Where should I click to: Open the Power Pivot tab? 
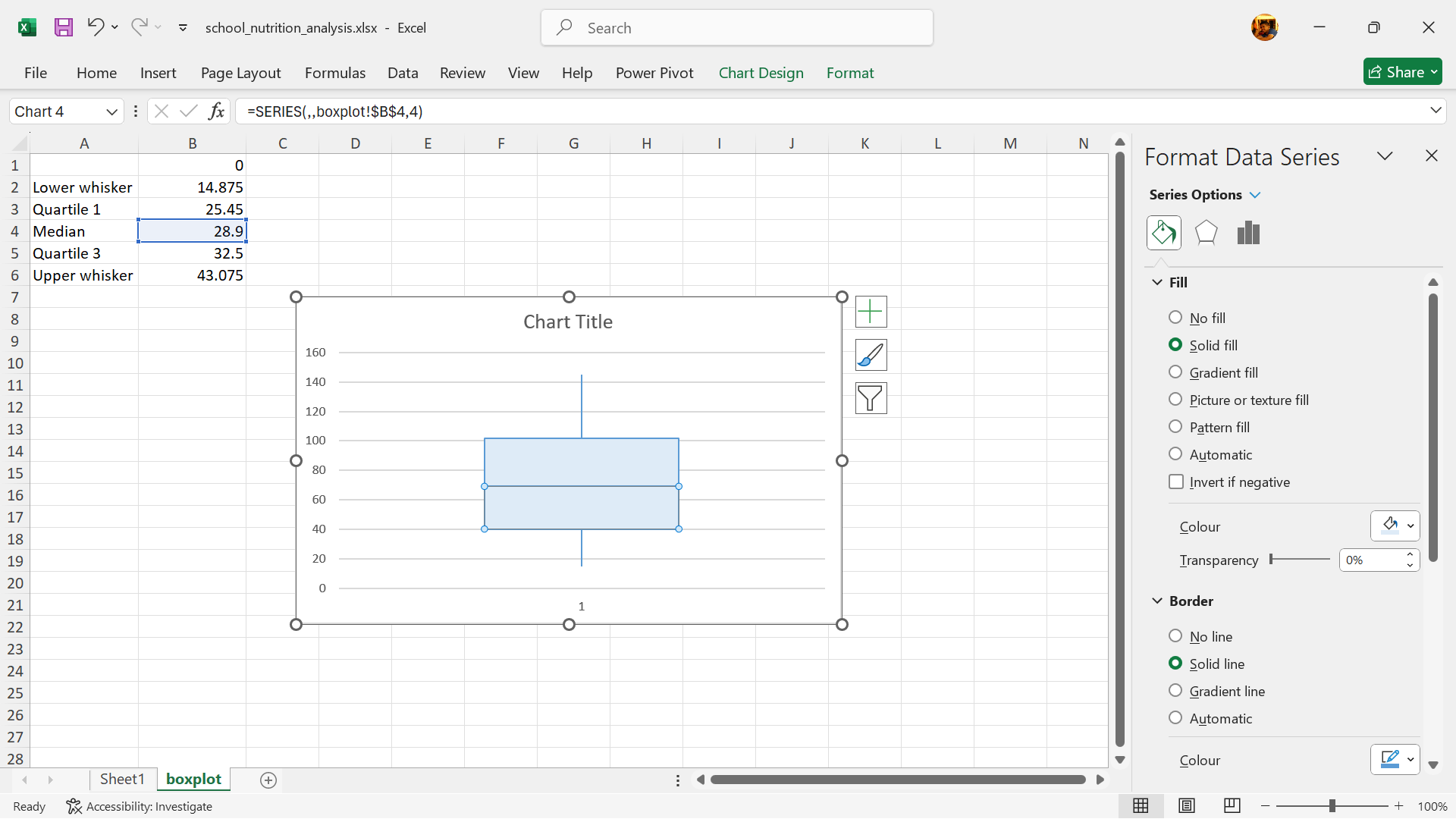(x=654, y=73)
